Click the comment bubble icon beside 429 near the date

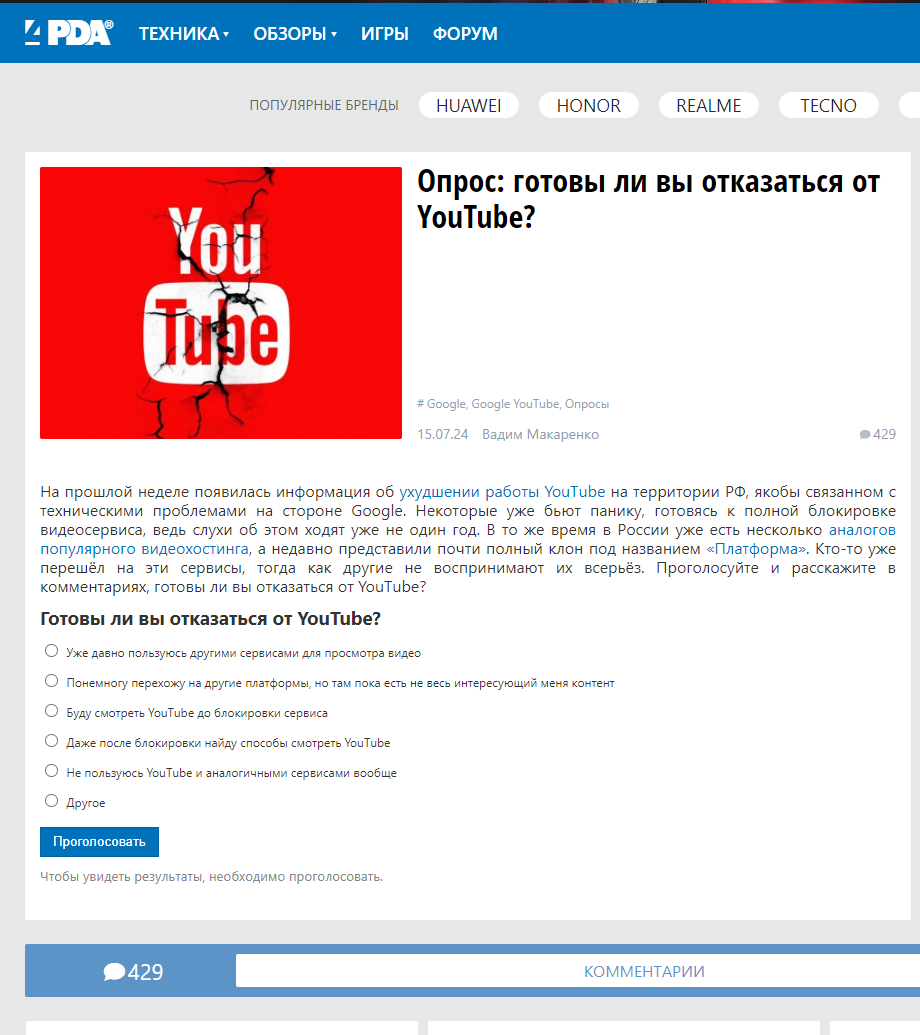point(865,434)
